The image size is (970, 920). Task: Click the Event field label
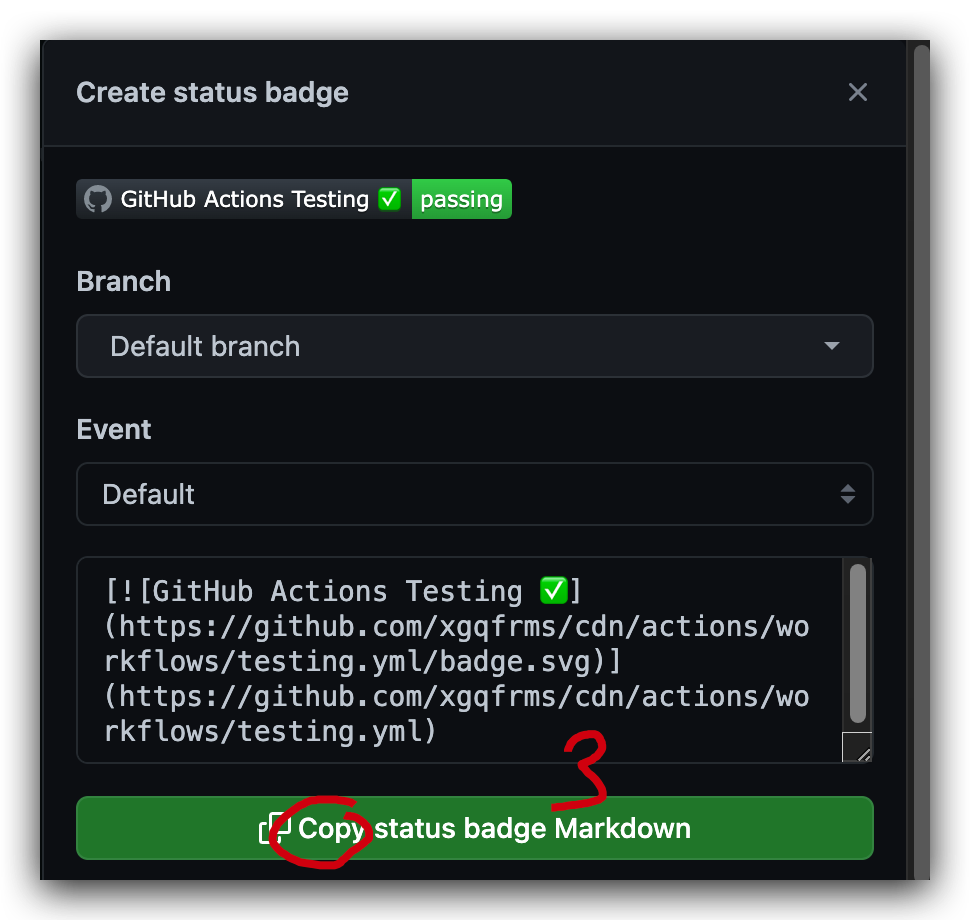114,429
